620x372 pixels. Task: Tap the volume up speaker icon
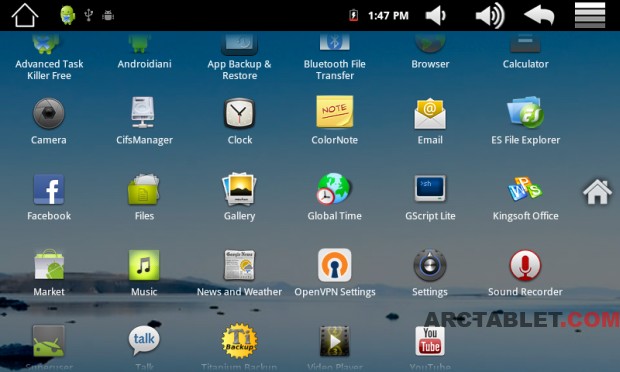click(490, 16)
